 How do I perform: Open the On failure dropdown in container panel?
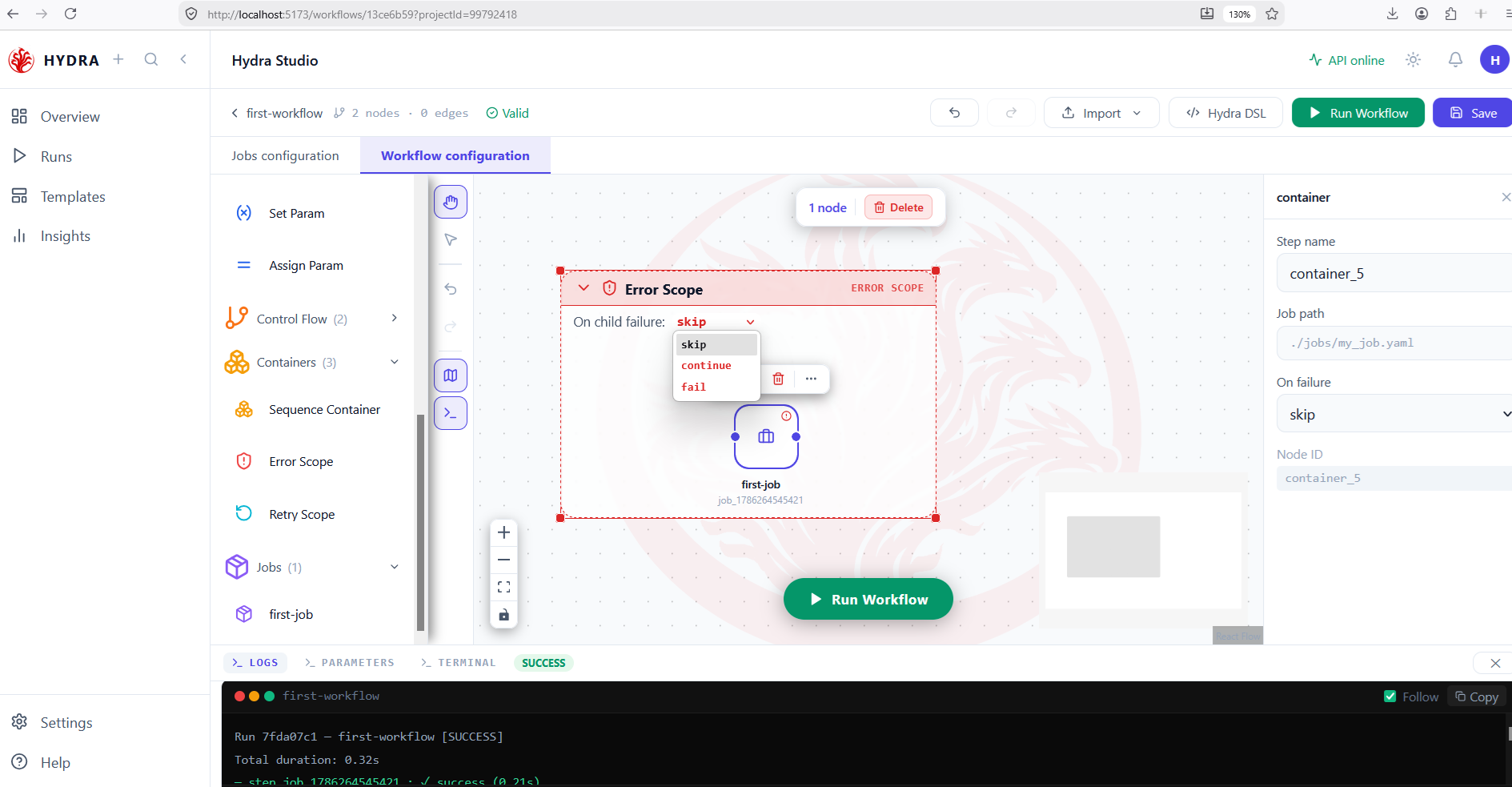pos(1394,414)
